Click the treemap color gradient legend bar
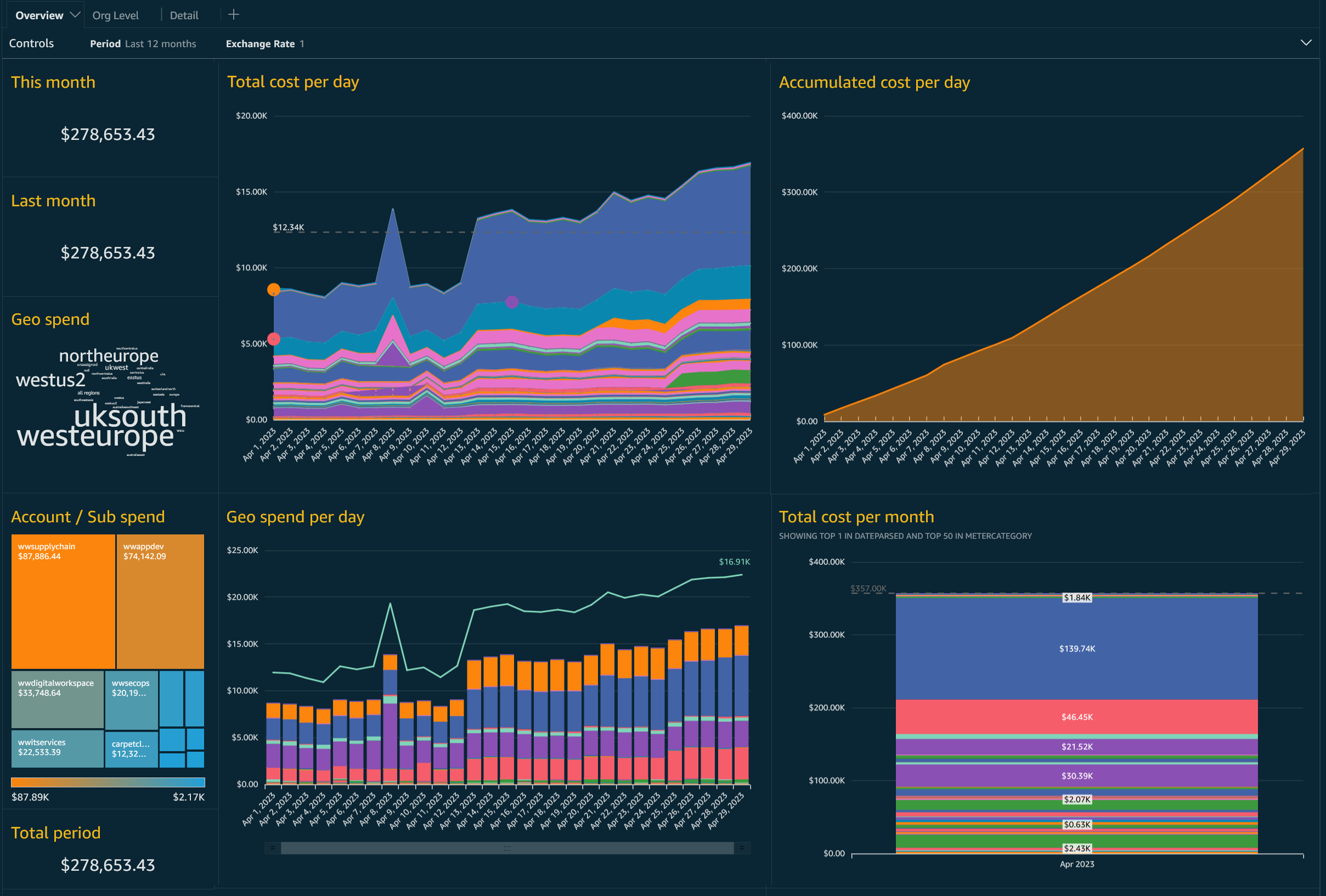1326x896 pixels. point(108,782)
